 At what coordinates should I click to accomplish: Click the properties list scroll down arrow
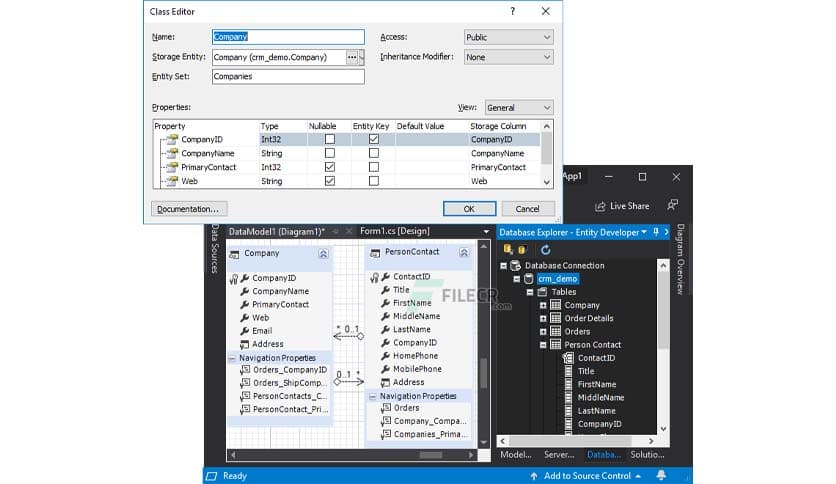click(x=546, y=182)
